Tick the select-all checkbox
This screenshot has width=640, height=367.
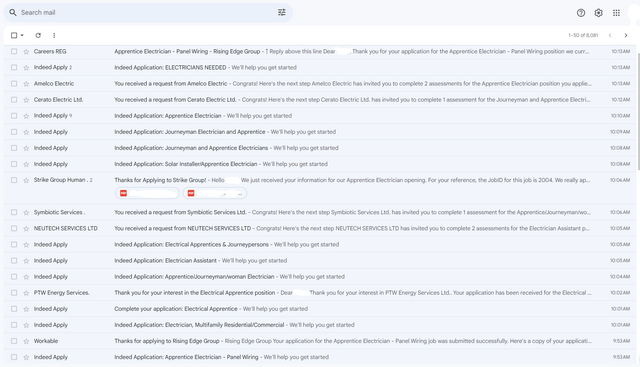point(14,36)
